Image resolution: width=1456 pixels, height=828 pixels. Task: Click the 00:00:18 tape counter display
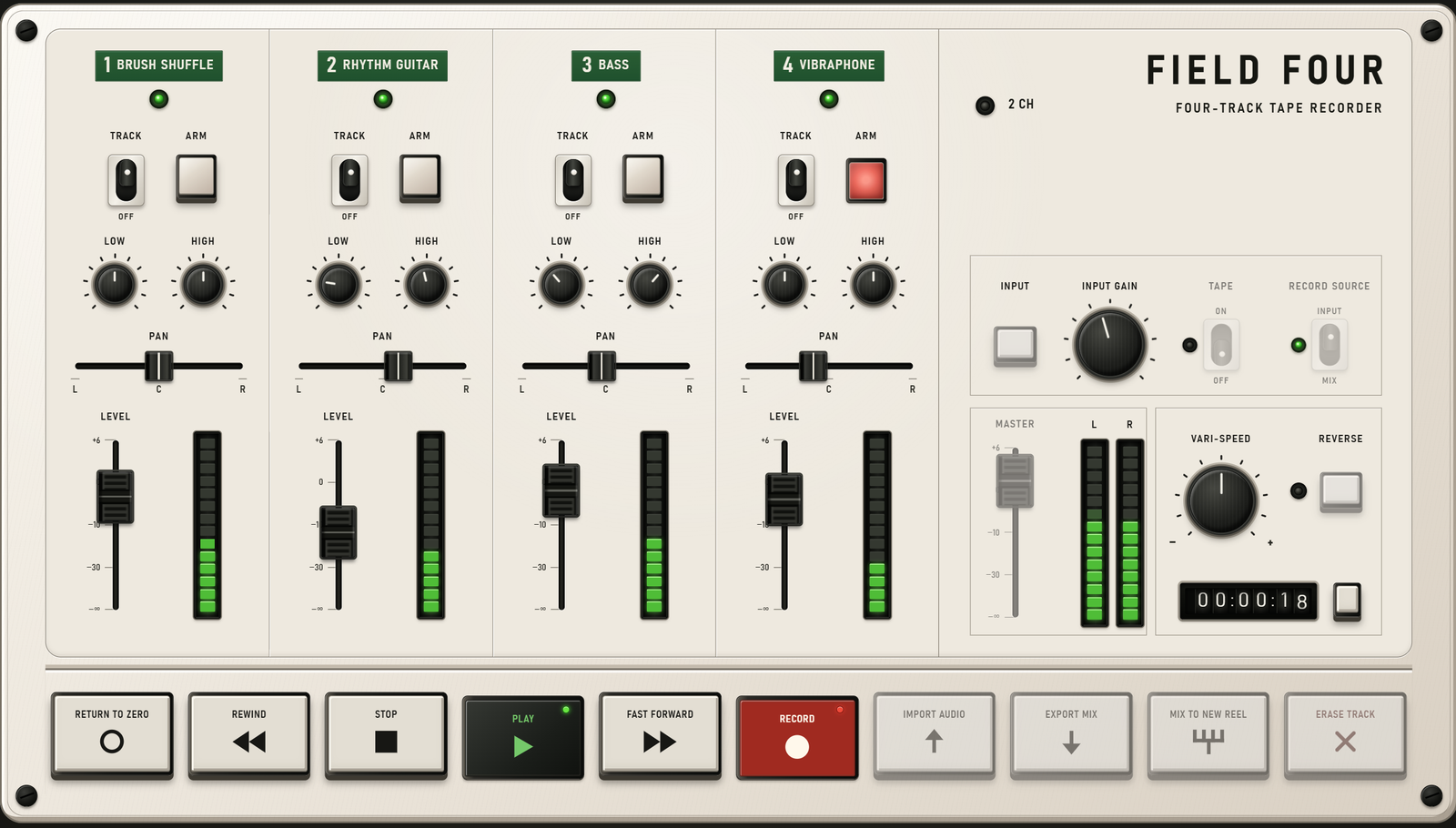tap(1249, 601)
